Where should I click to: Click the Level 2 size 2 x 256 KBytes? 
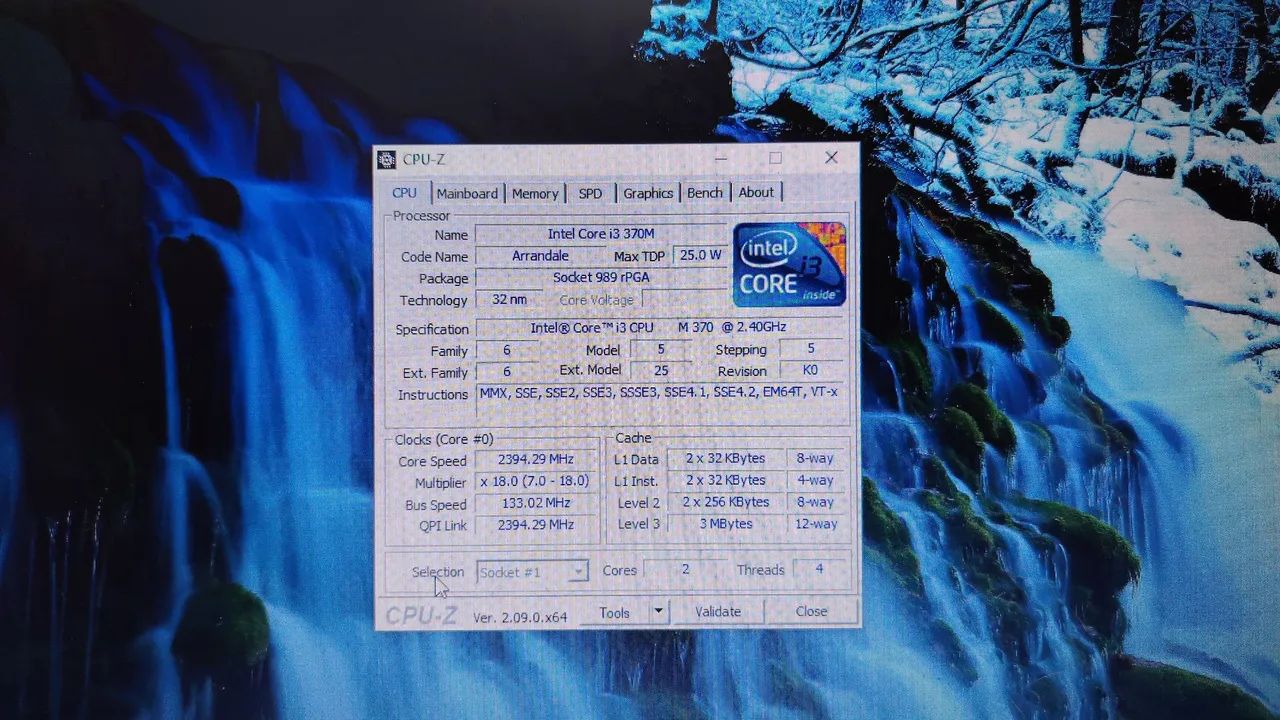click(x=725, y=502)
